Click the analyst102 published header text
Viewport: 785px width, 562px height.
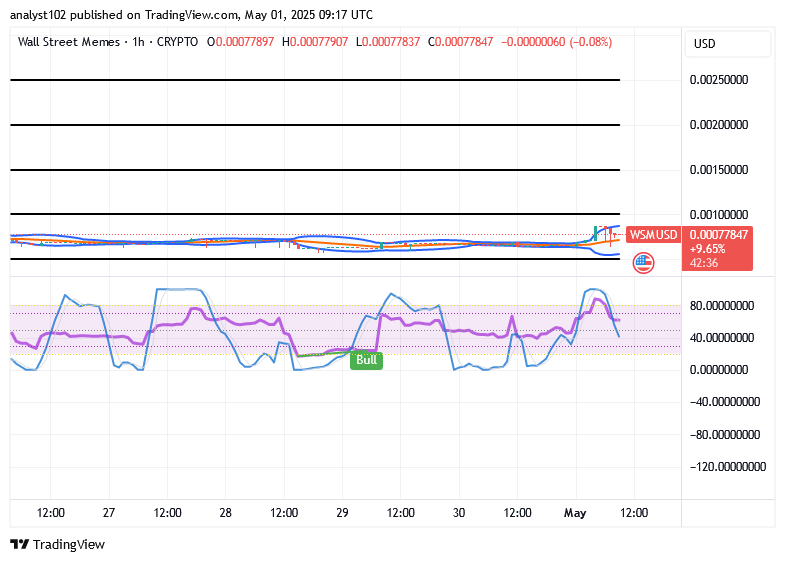click(x=191, y=15)
